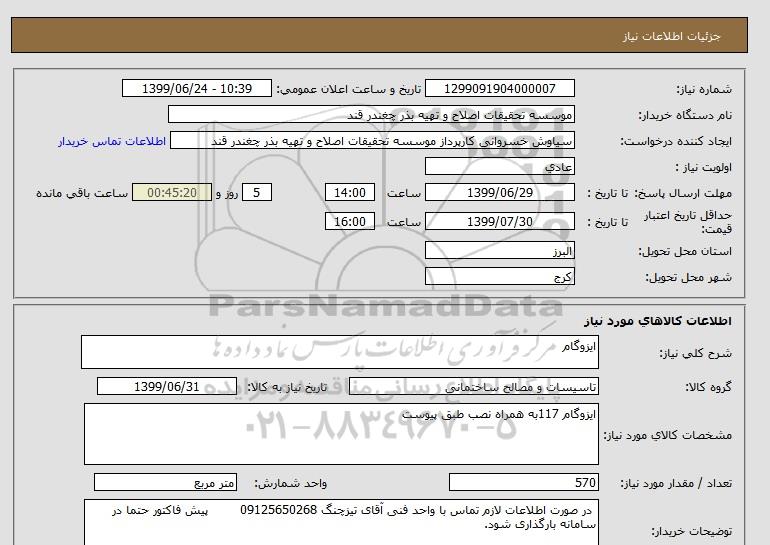The width and height of the screenshot is (770, 545).
Task: Click the header جزئیات اطلاعات نیاز
Action: click(x=672, y=36)
